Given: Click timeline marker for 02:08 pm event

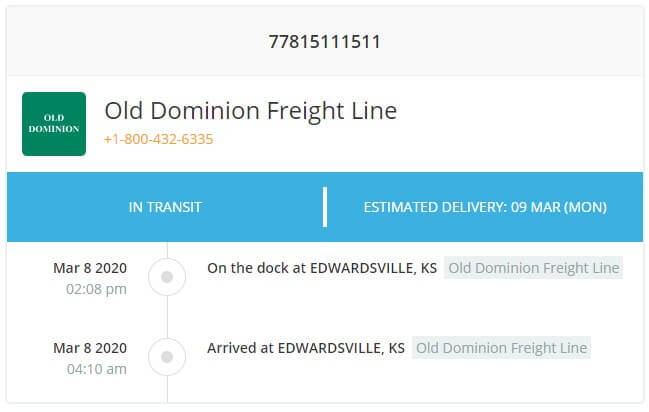Looking at the screenshot, I should coord(167,277).
